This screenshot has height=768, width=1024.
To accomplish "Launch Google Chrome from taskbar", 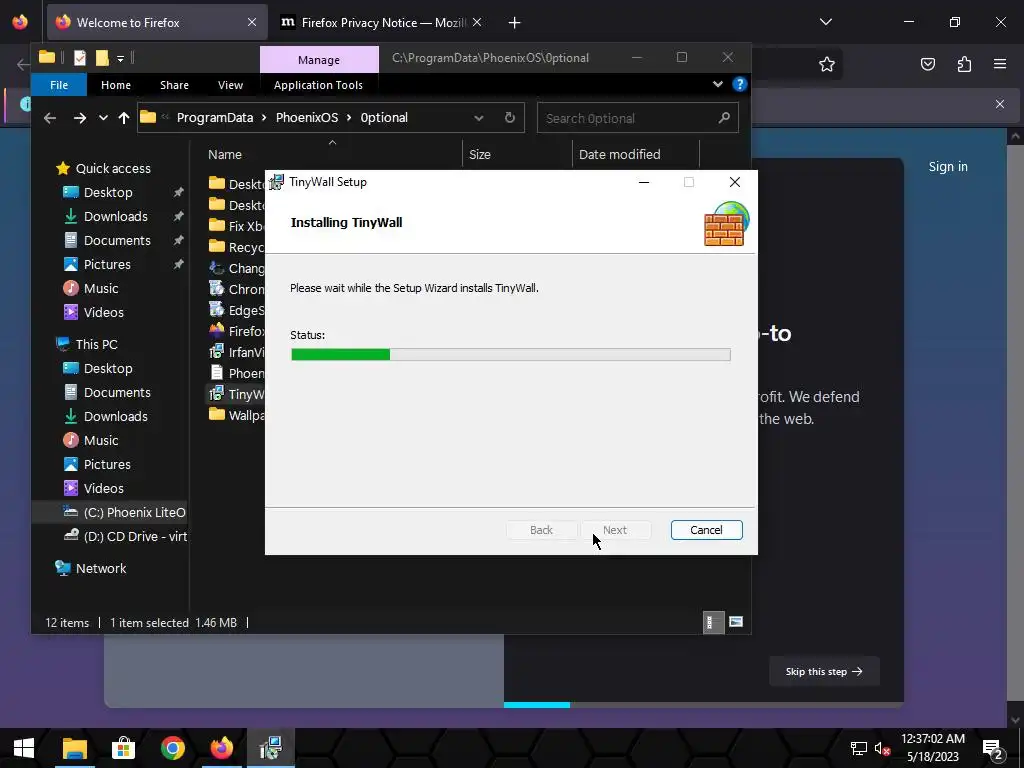I will [172, 748].
